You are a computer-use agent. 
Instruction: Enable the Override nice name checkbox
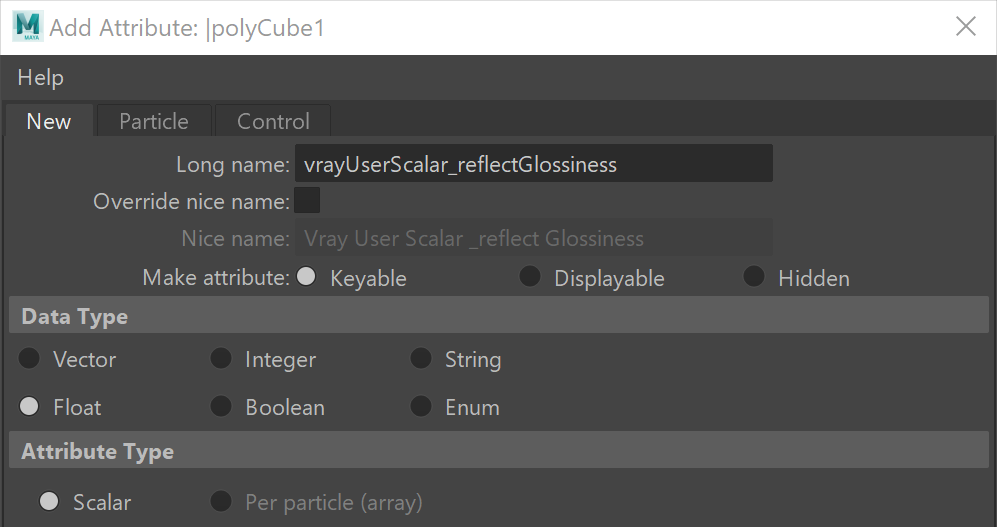[307, 200]
